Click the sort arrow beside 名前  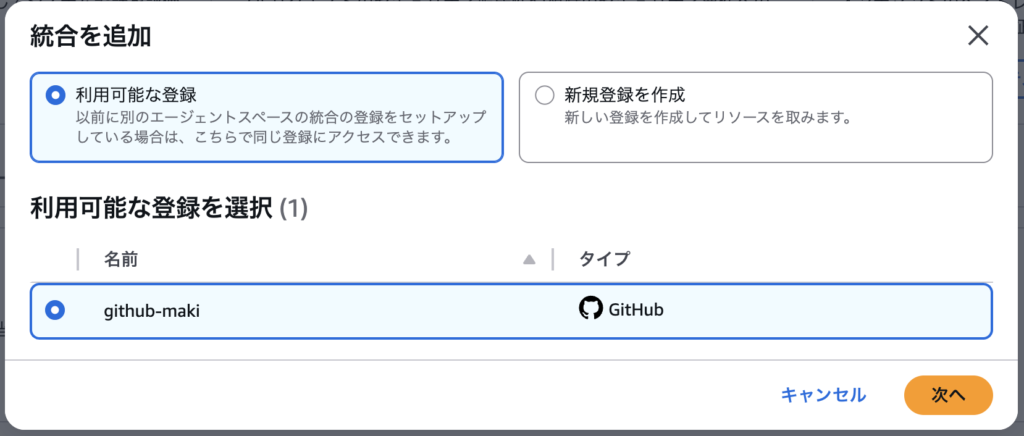pos(529,260)
